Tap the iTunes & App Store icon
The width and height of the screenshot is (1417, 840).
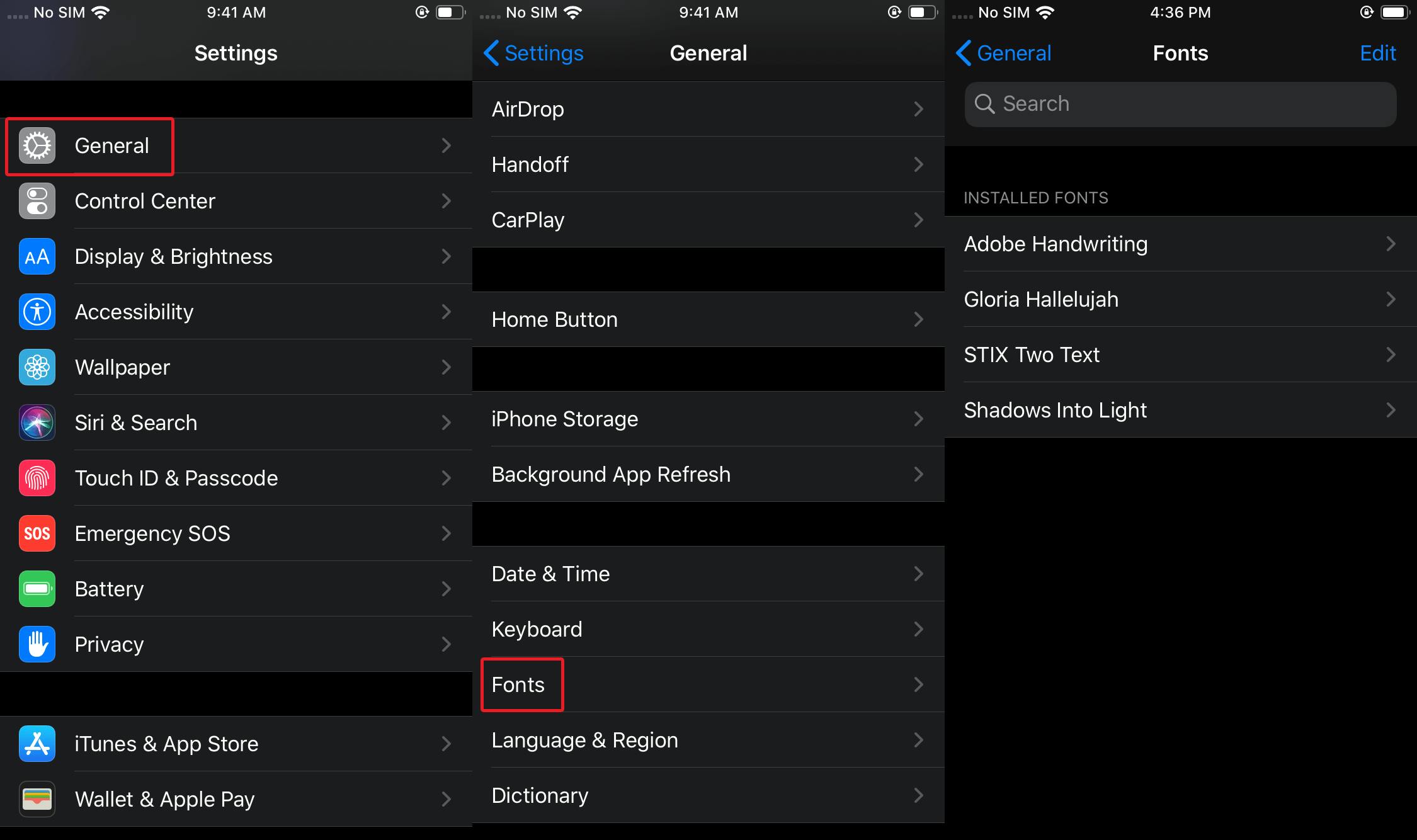click(x=37, y=744)
